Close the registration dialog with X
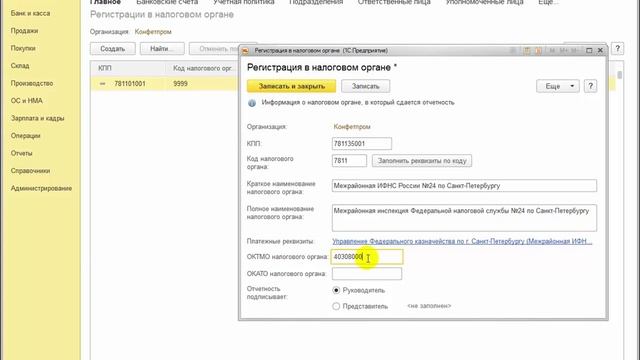The width and height of the screenshot is (640, 360). pyautogui.click(x=600, y=51)
